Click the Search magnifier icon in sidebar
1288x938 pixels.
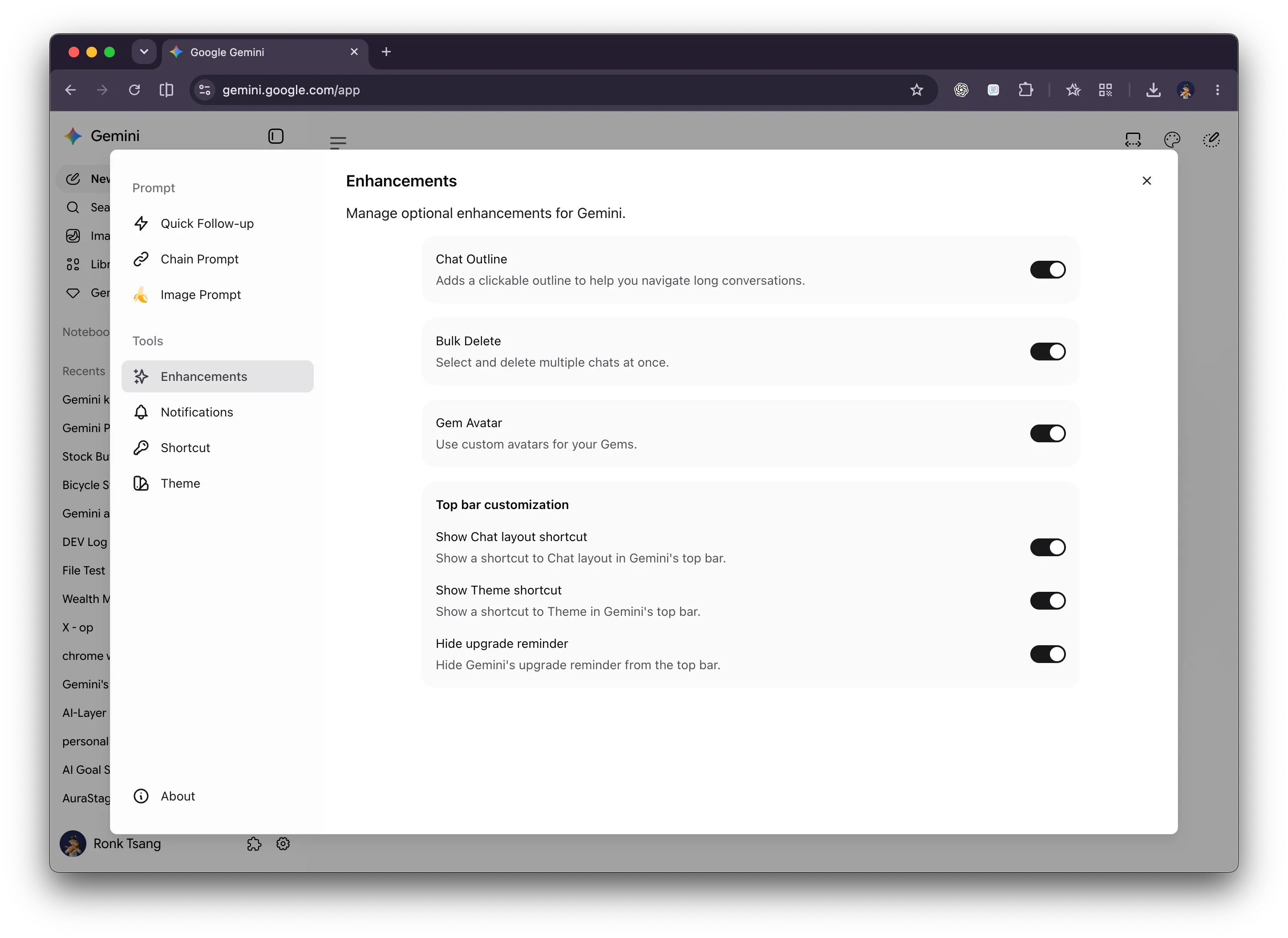pos(73,207)
